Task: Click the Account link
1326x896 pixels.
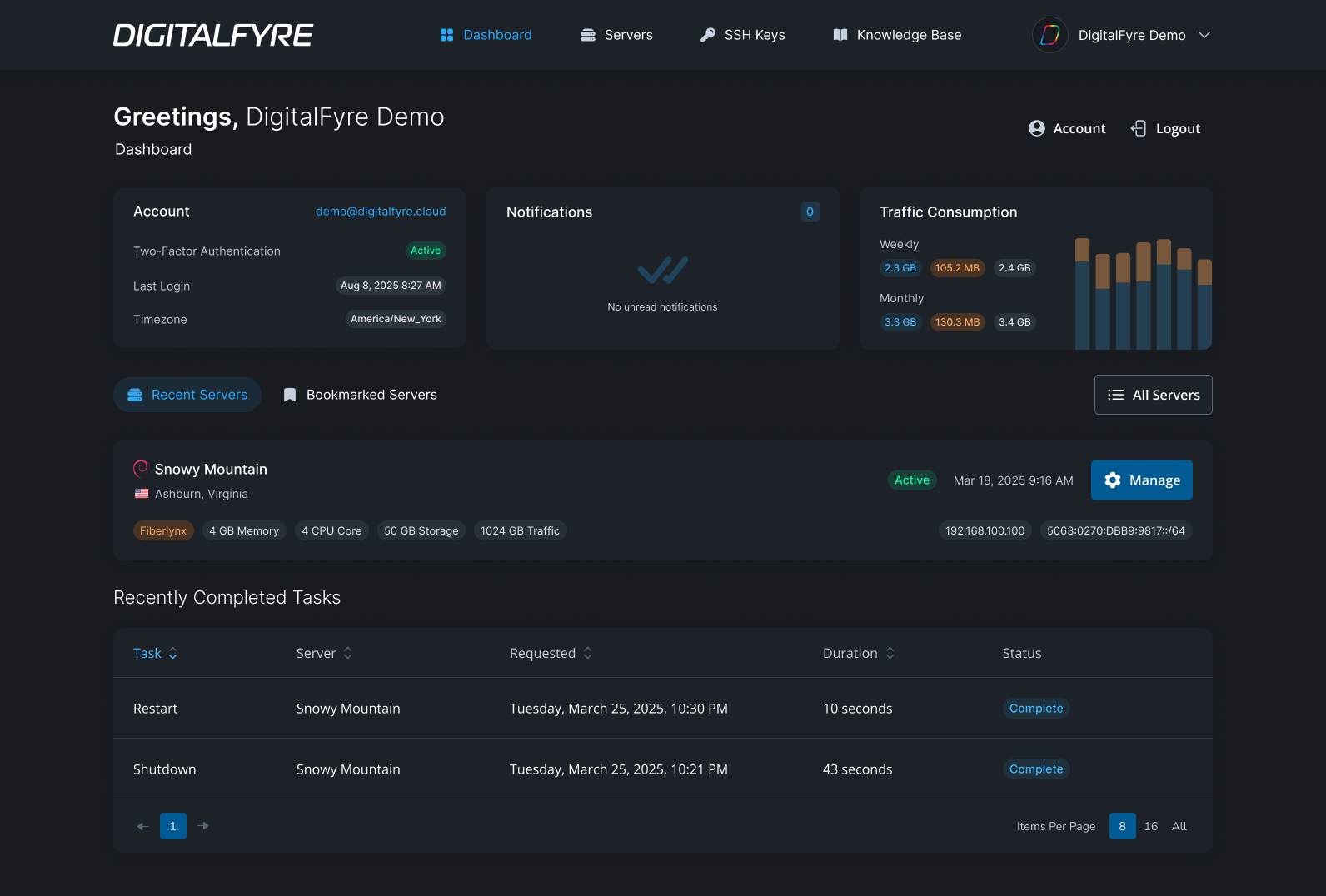Action: (1068, 128)
